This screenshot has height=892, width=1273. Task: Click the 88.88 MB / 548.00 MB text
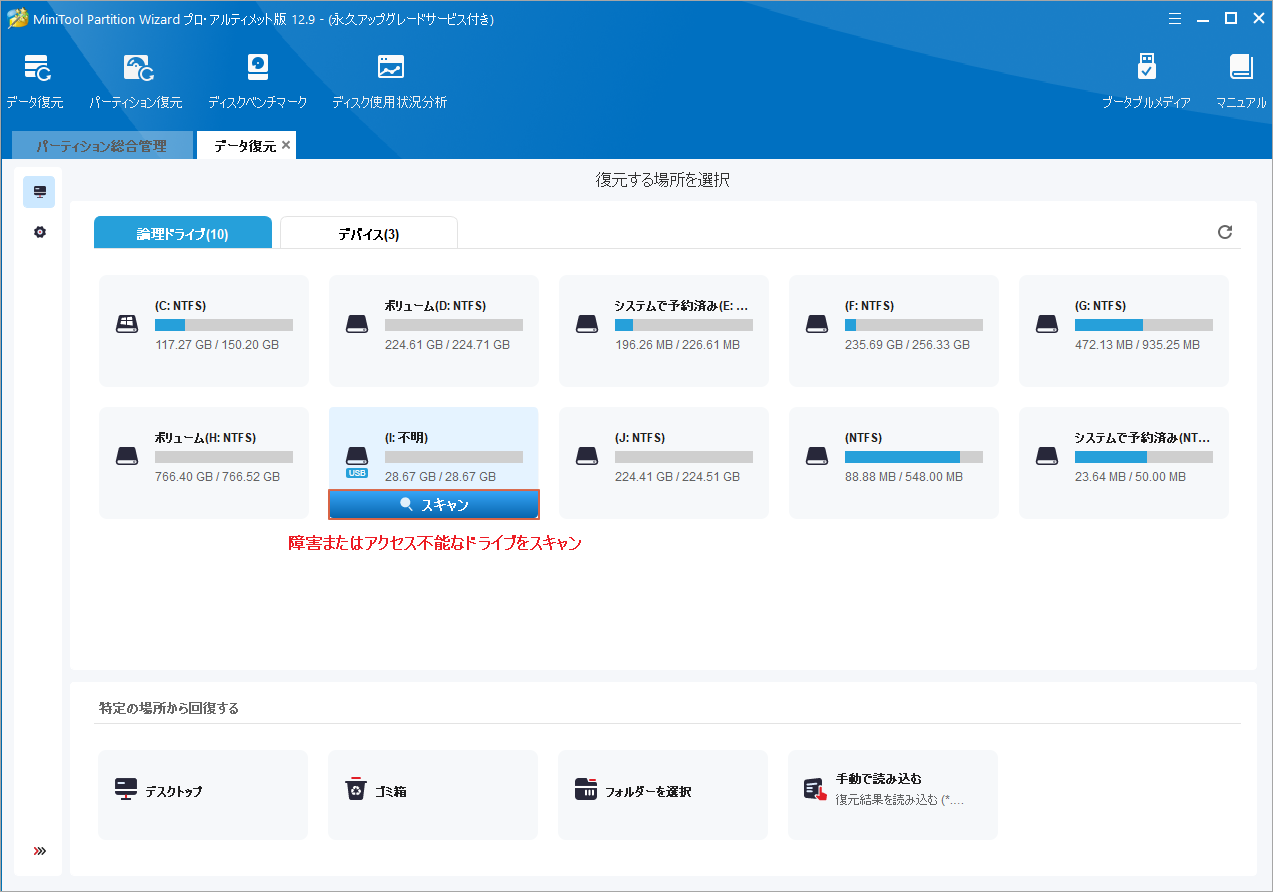pos(904,477)
